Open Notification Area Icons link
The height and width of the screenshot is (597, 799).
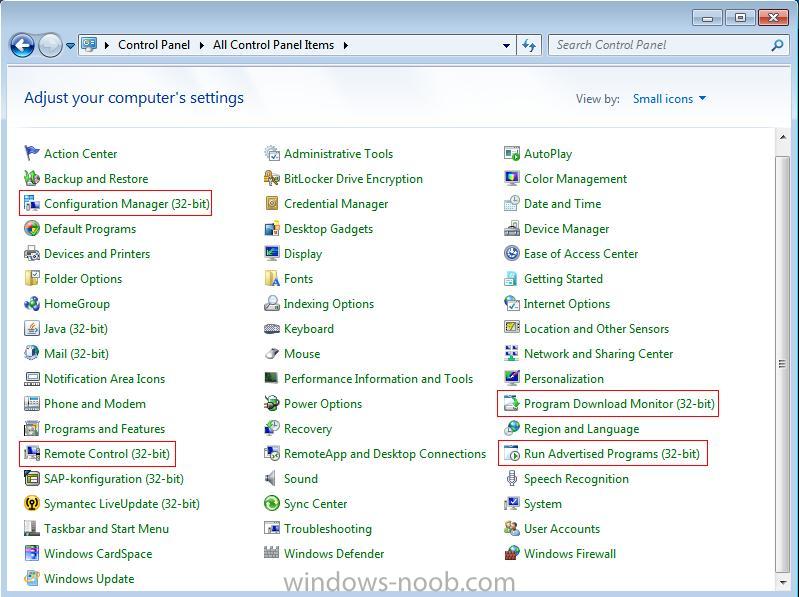coord(104,378)
